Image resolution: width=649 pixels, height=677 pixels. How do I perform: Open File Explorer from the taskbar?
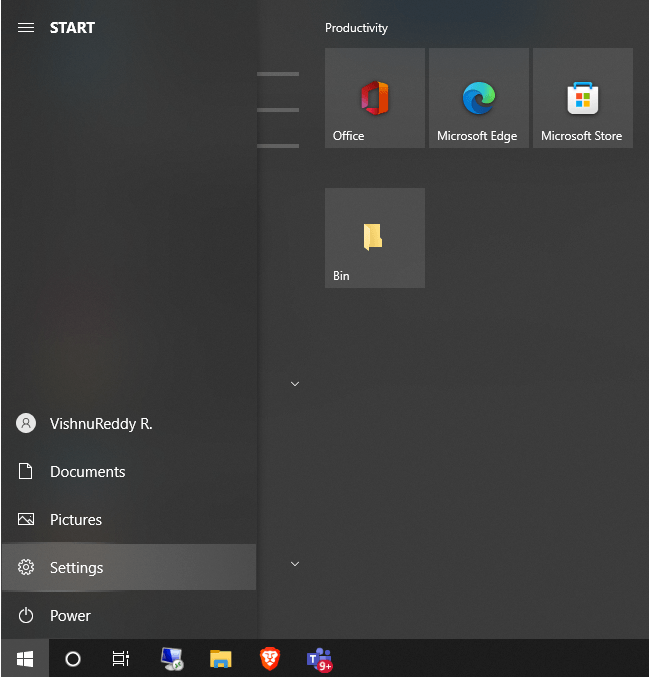tap(221, 659)
